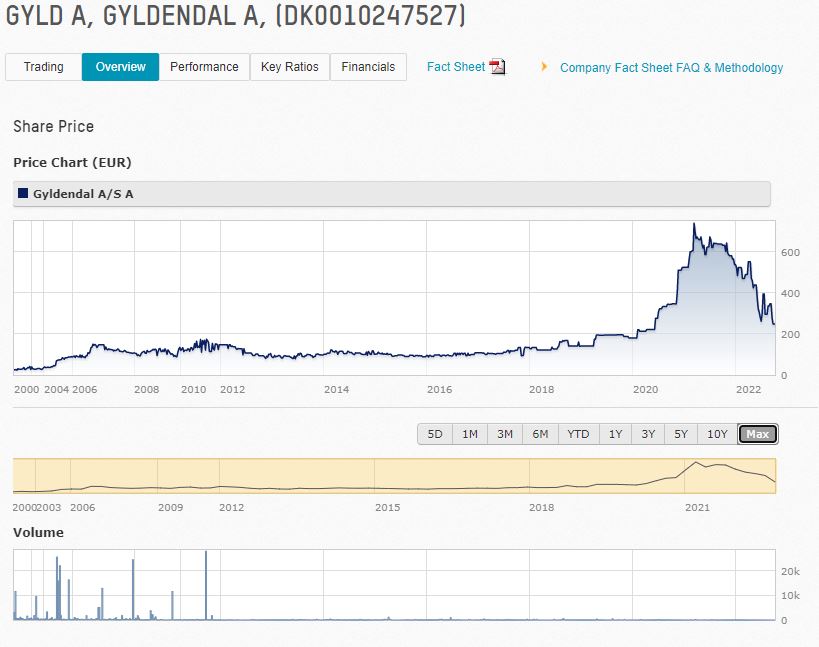The image size is (819, 647).
Task: Select the 1Y period button
Action: click(x=615, y=434)
